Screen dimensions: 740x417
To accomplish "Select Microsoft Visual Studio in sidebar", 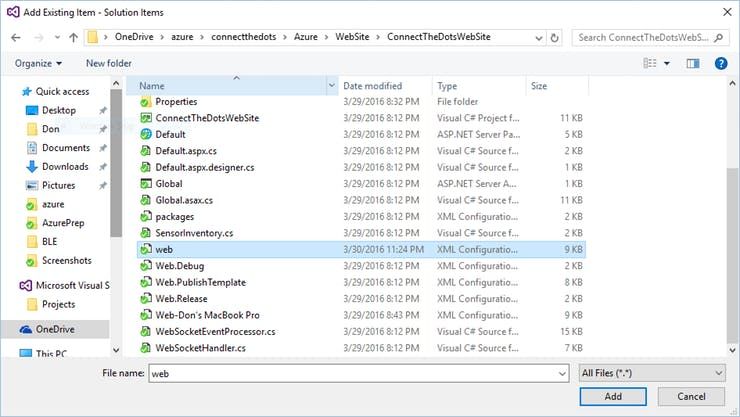I will [x=73, y=285].
